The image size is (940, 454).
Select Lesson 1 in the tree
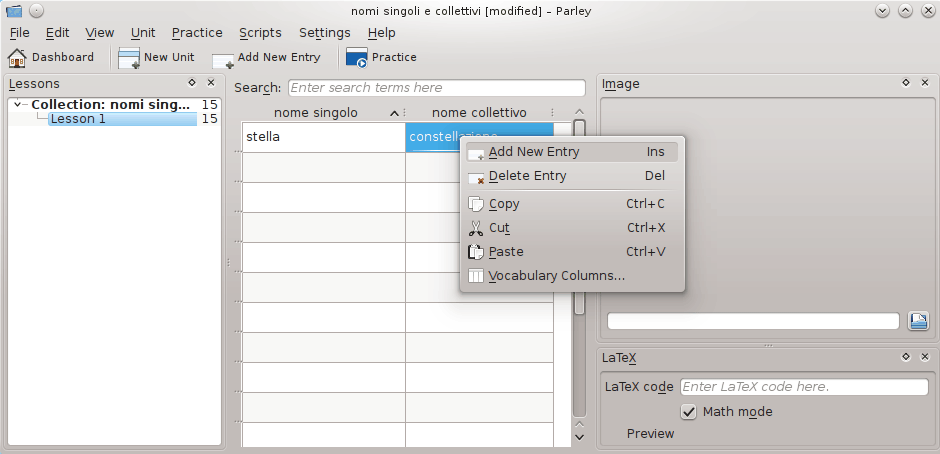(x=78, y=119)
